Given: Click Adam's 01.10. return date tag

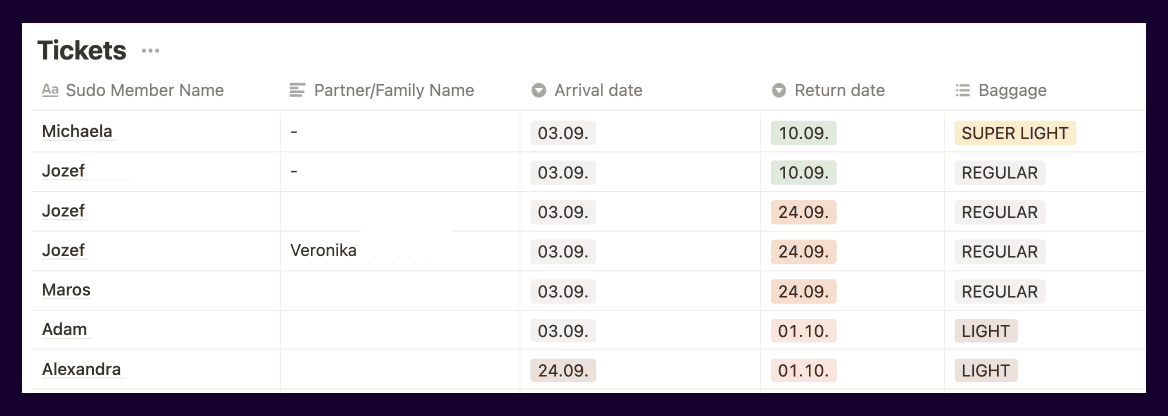Looking at the screenshot, I should click(x=804, y=331).
